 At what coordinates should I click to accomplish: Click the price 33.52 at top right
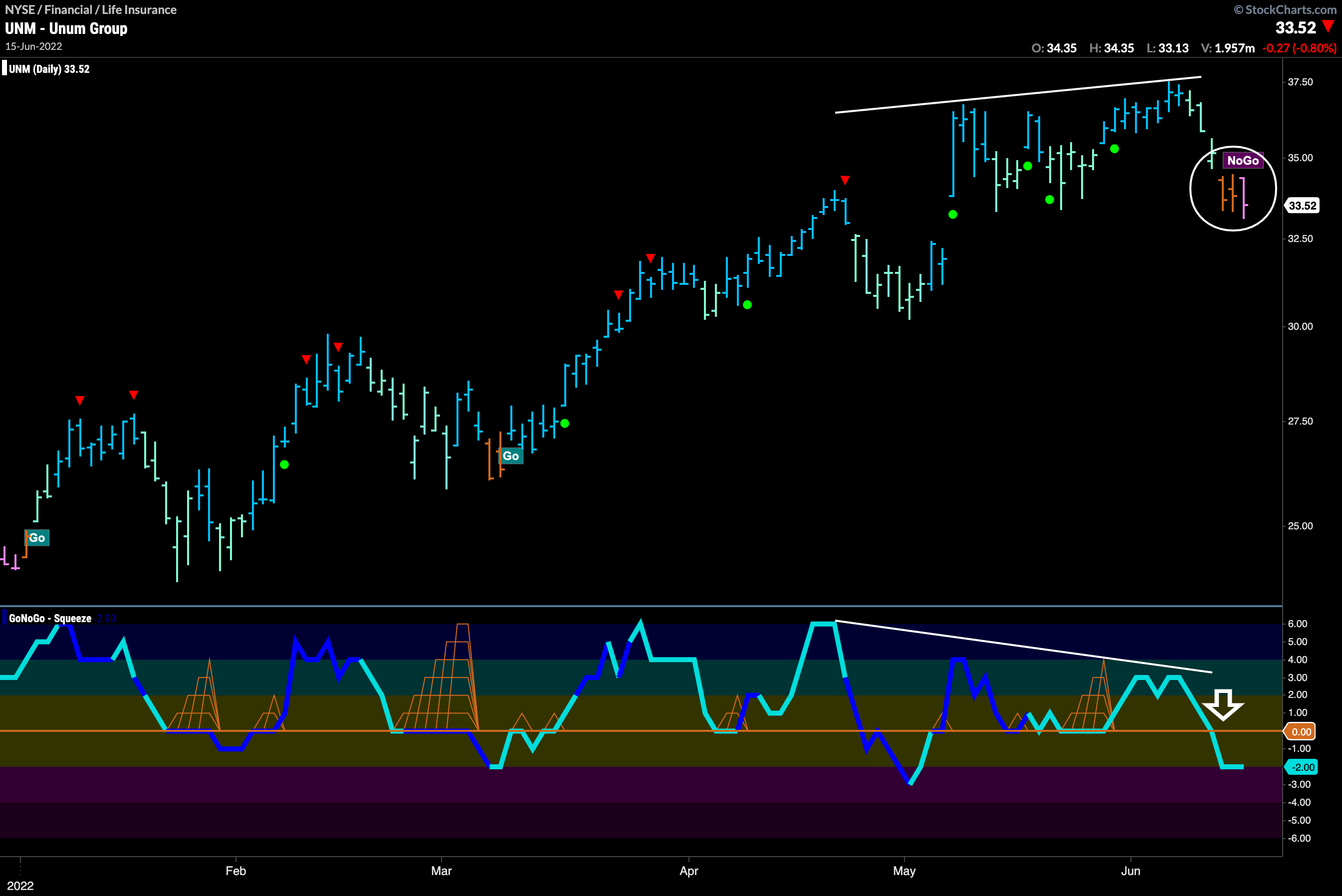pos(1295,27)
